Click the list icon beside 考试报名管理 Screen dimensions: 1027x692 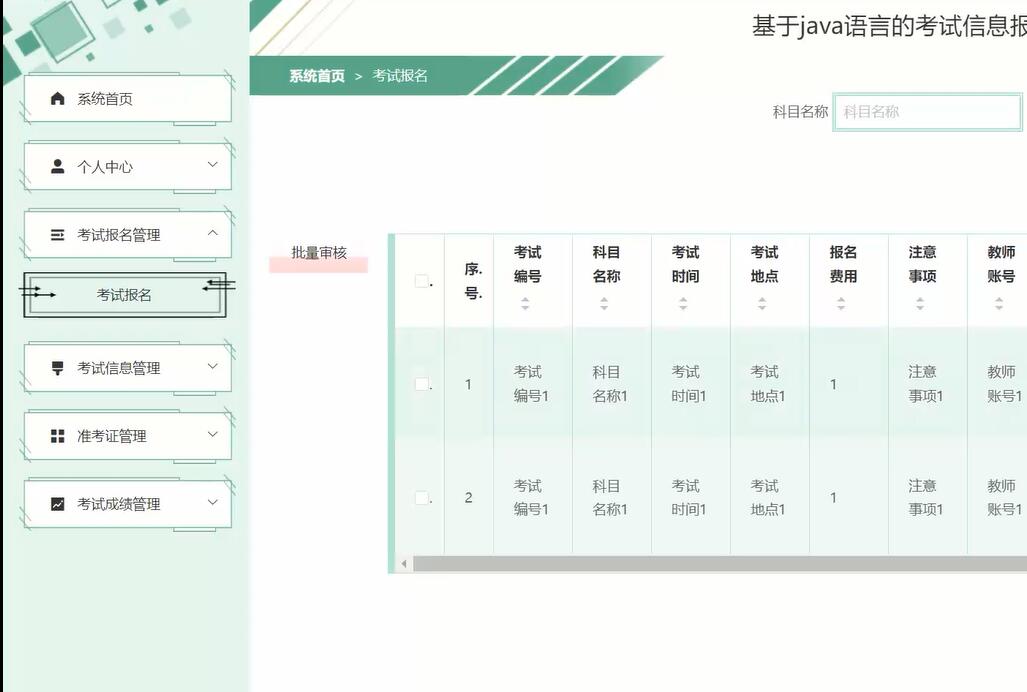(58, 233)
